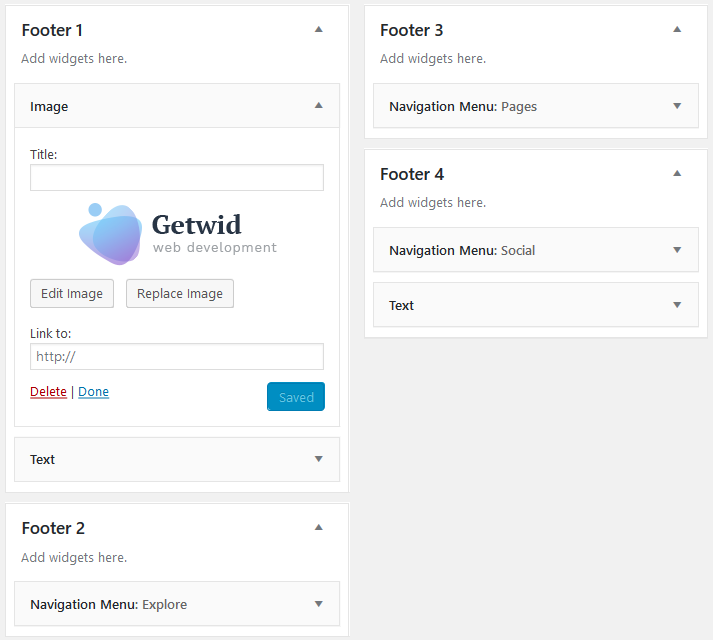Click the Edit Image button
Screen dimensions: 713x640
(x=72, y=293)
